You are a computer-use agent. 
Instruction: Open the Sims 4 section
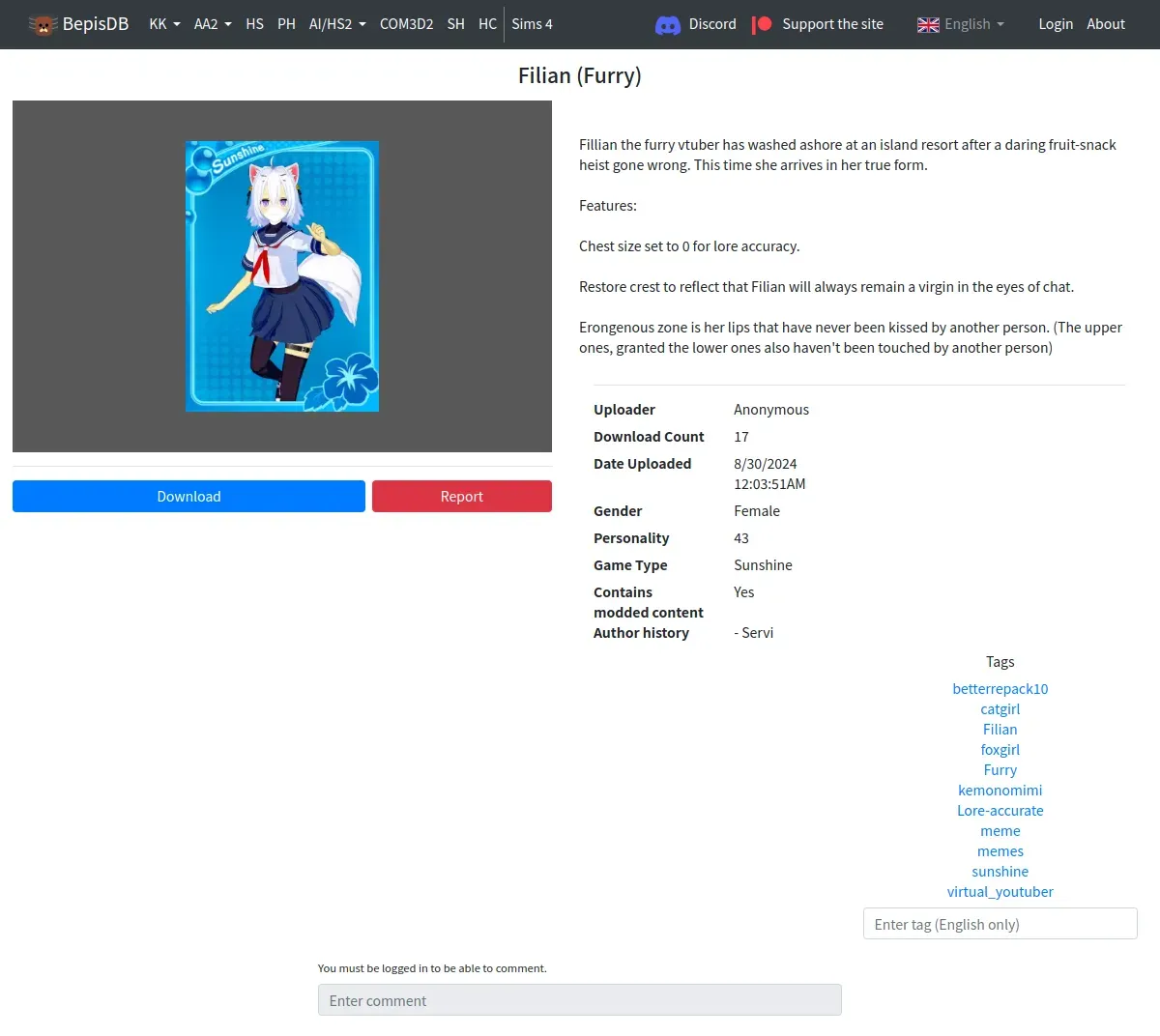(532, 24)
